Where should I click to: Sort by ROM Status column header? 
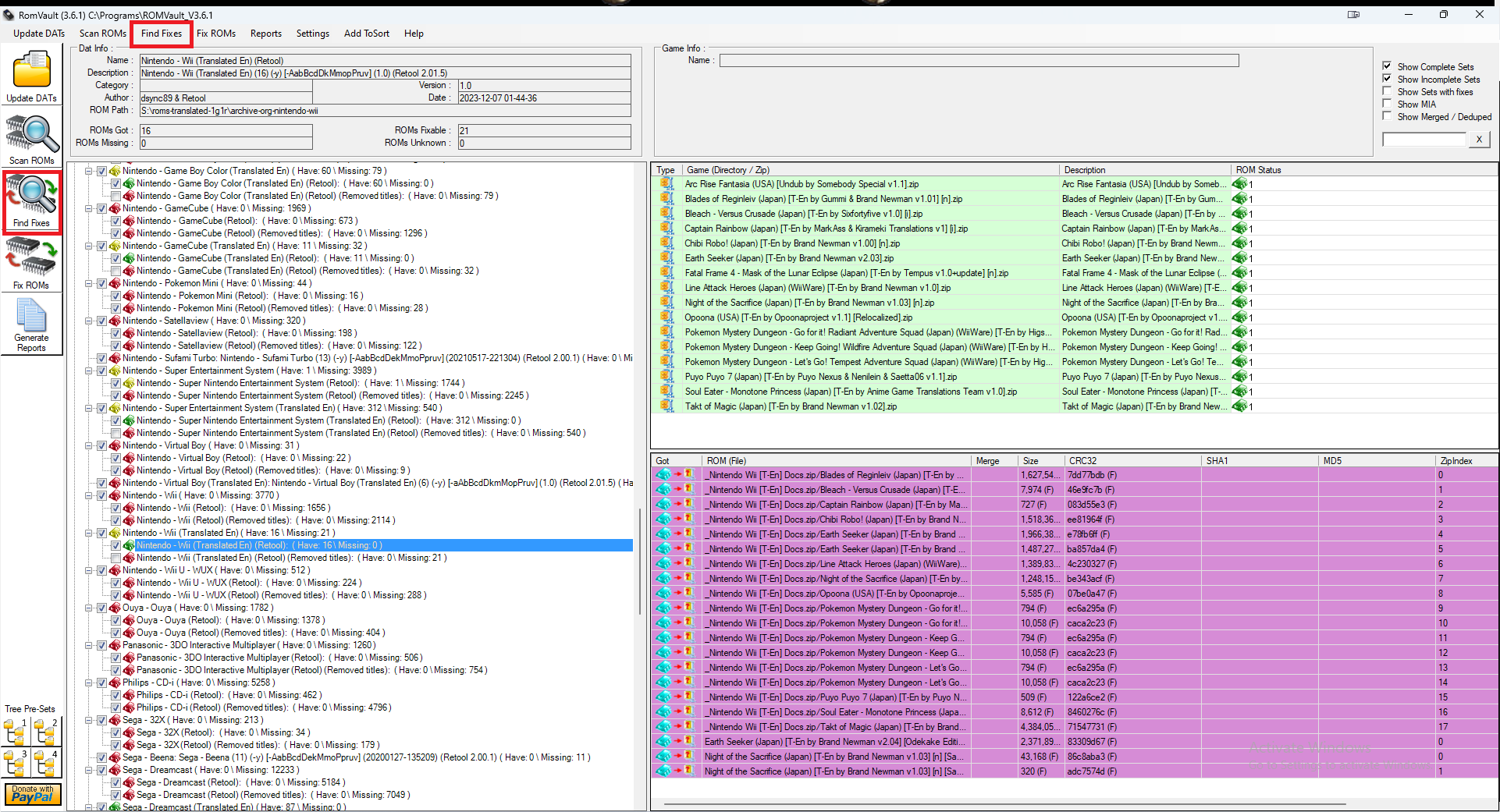1364,170
